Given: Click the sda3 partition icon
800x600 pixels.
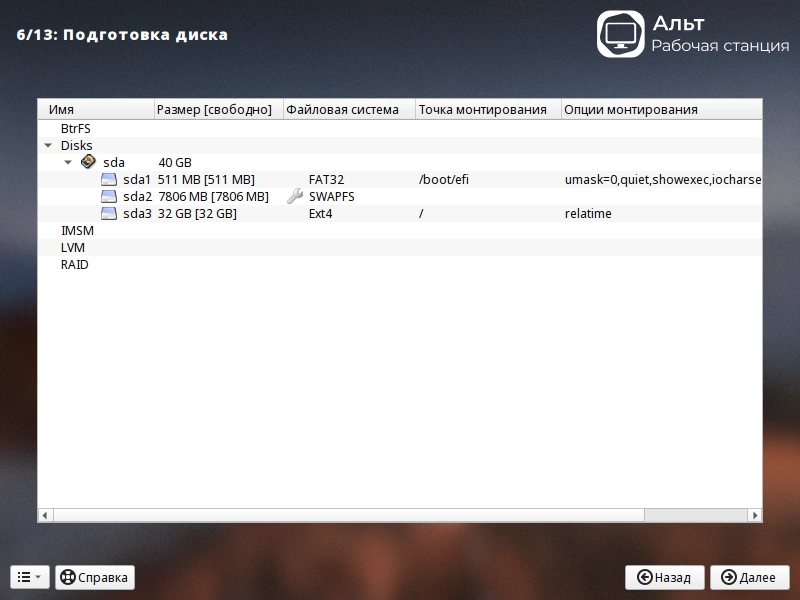Looking at the screenshot, I should 109,213.
